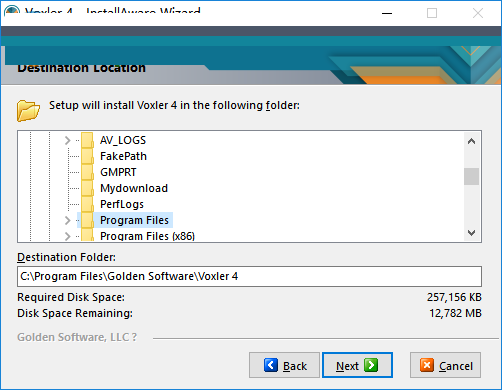Select the PerfLogs folder label
Image resolution: width=502 pixels, height=390 pixels.
pyautogui.click(x=122, y=204)
